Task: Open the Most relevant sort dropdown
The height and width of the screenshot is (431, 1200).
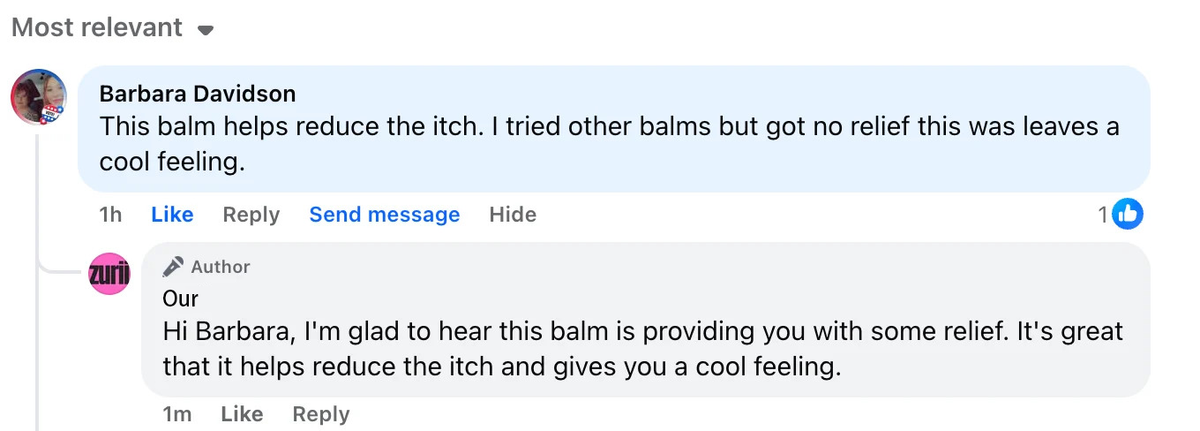Action: click(112, 28)
